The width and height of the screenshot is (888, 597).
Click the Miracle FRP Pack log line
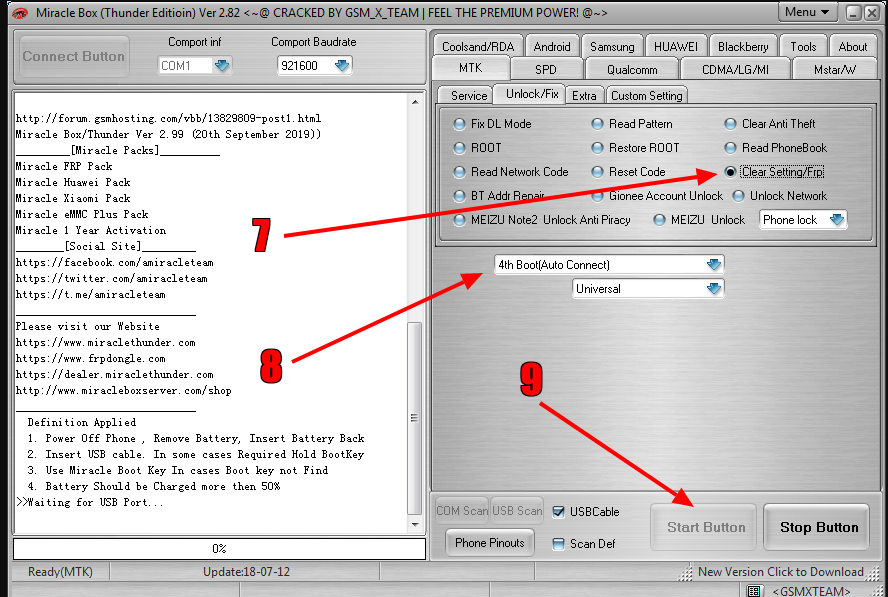(63, 167)
